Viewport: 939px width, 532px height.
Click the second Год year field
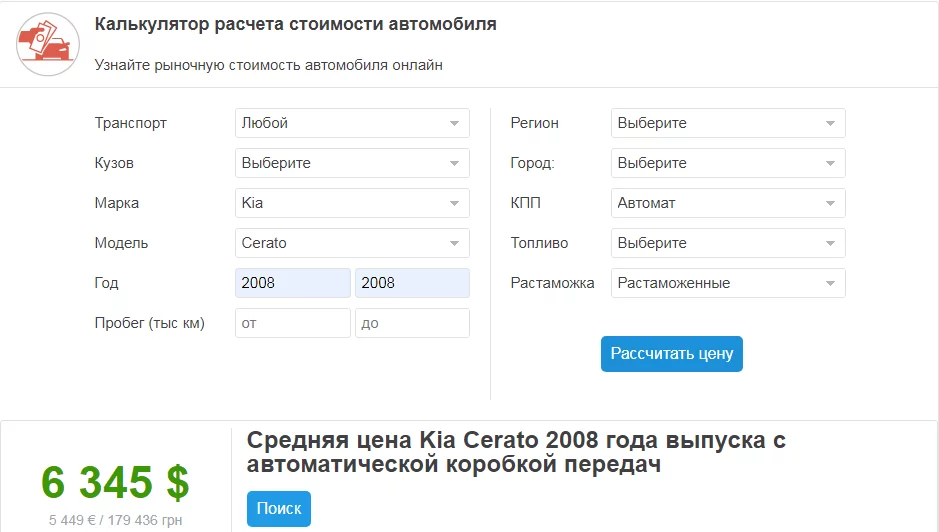(412, 283)
